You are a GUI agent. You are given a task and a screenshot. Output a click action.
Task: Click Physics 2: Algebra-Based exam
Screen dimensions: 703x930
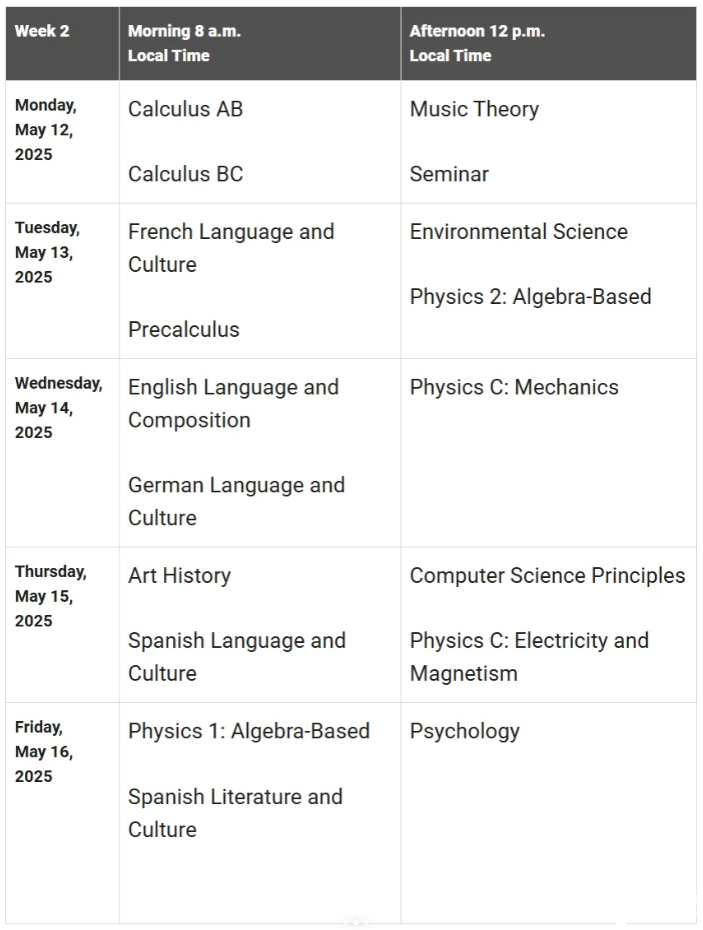pyautogui.click(x=530, y=297)
